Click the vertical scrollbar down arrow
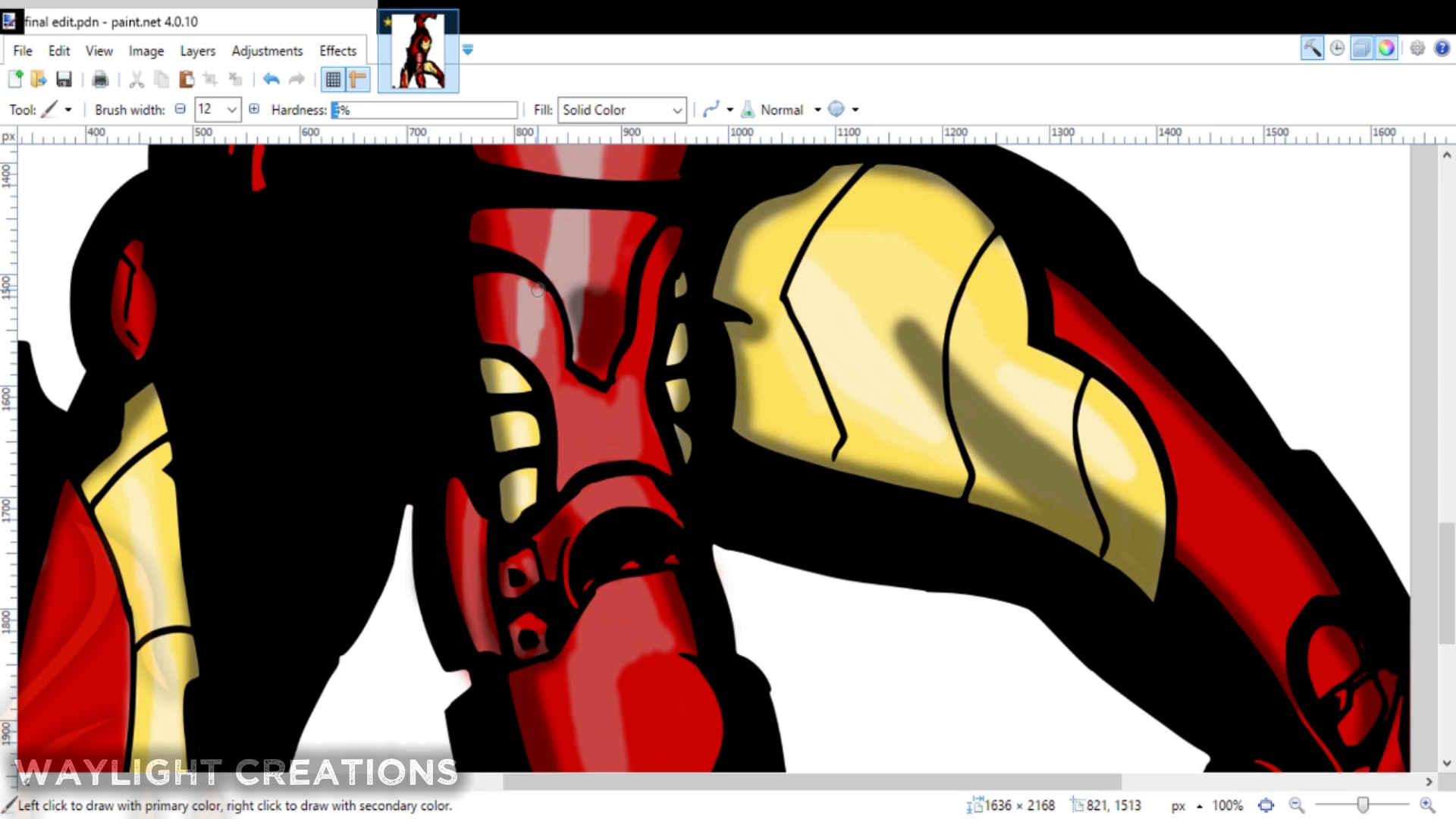Screen dimensions: 1456x819 1446,763
